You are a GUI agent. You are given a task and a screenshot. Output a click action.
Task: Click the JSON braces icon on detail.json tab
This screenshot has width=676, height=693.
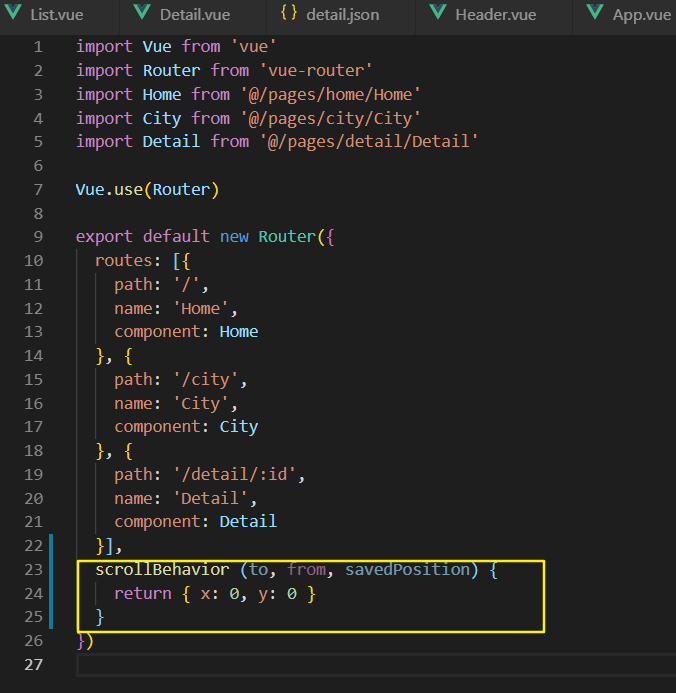pos(289,12)
